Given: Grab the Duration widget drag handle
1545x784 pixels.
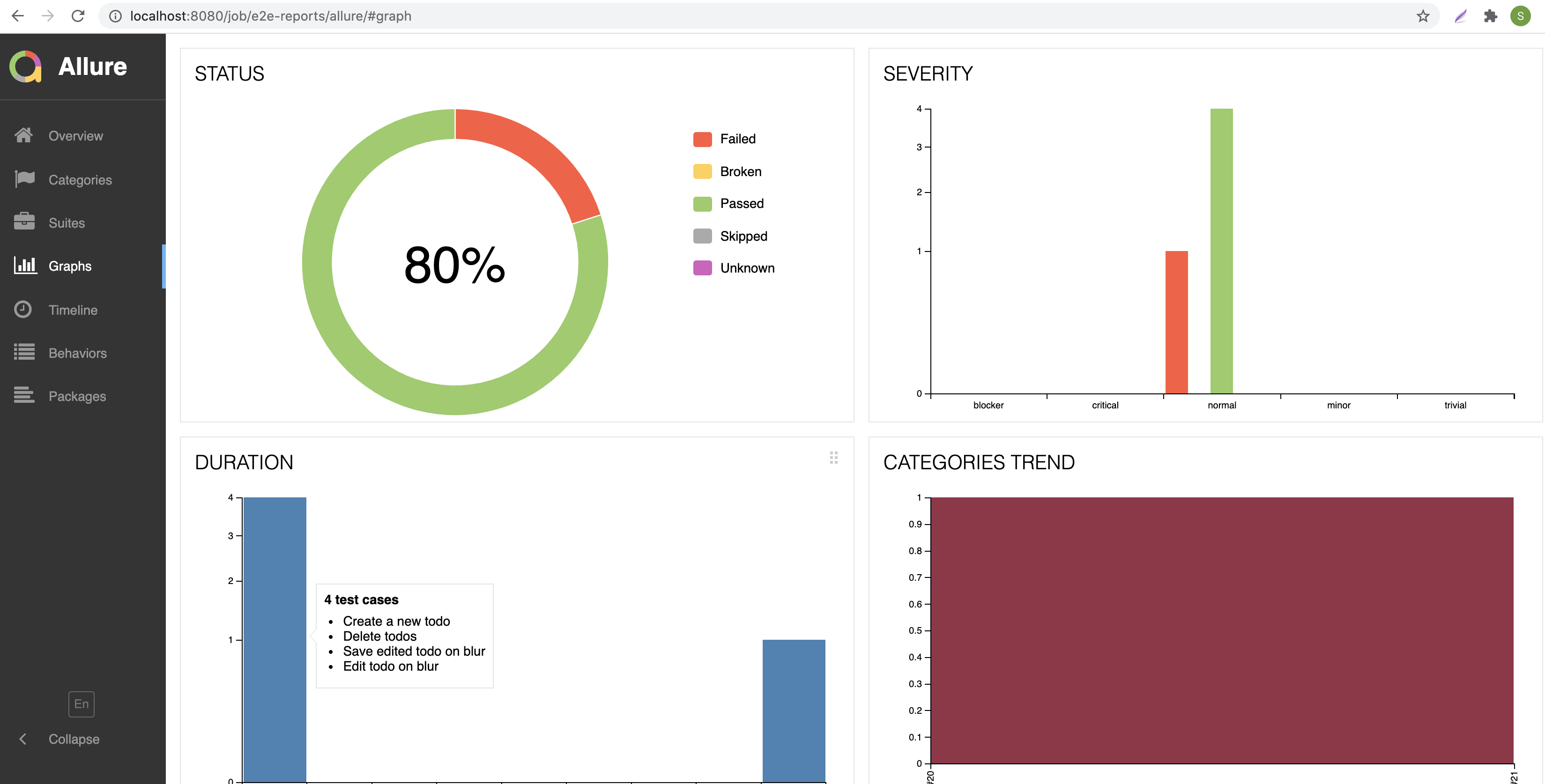Looking at the screenshot, I should tap(833, 458).
